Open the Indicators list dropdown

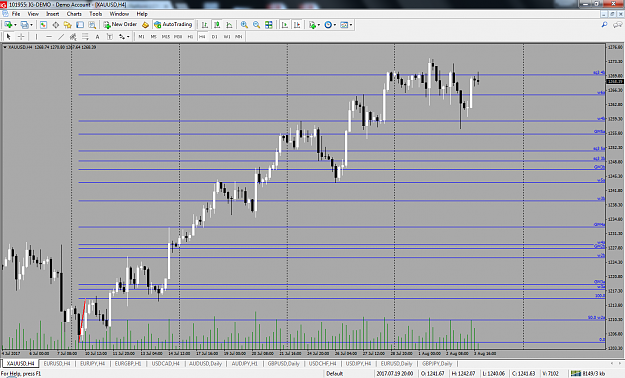point(314,25)
